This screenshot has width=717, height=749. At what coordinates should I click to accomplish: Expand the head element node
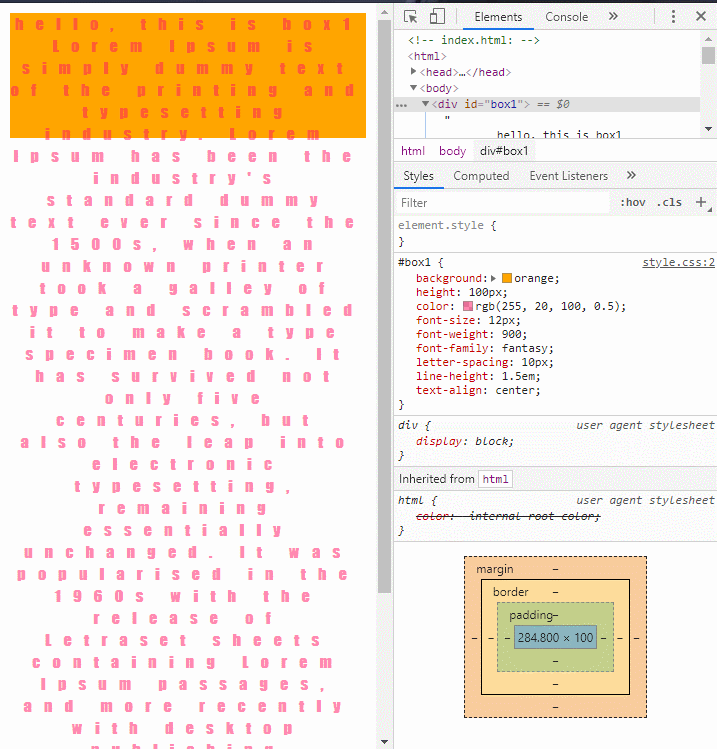click(414, 72)
